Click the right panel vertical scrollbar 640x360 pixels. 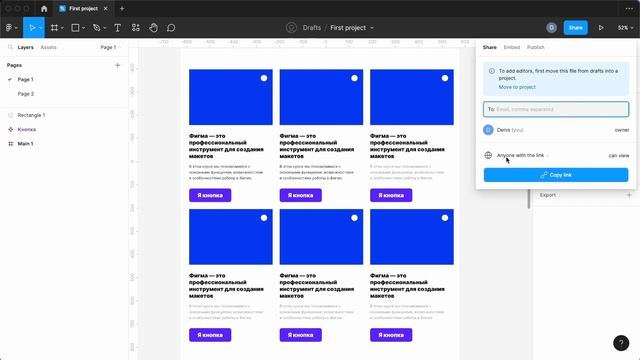click(529, 199)
